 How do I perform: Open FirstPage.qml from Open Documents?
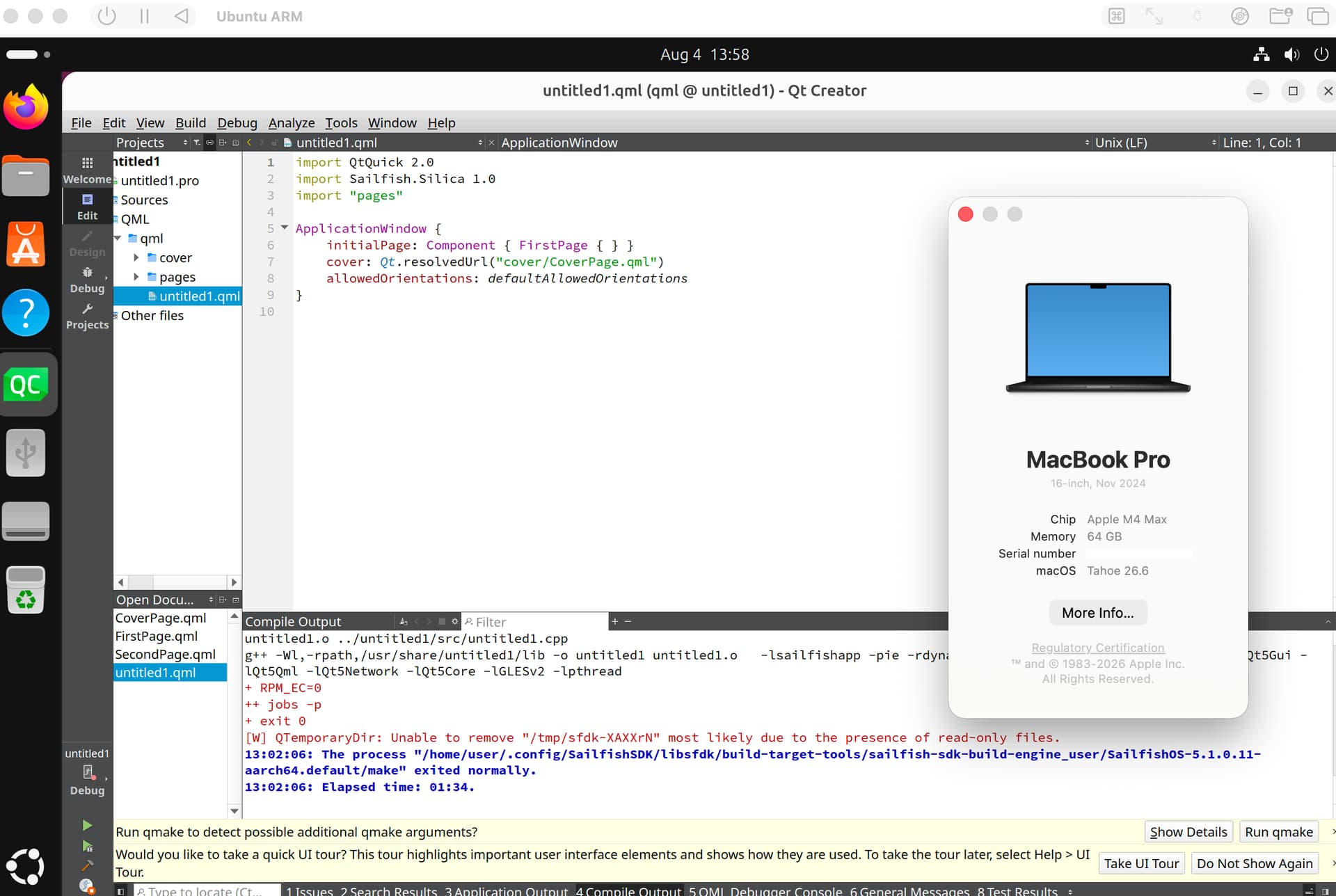(157, 636)
